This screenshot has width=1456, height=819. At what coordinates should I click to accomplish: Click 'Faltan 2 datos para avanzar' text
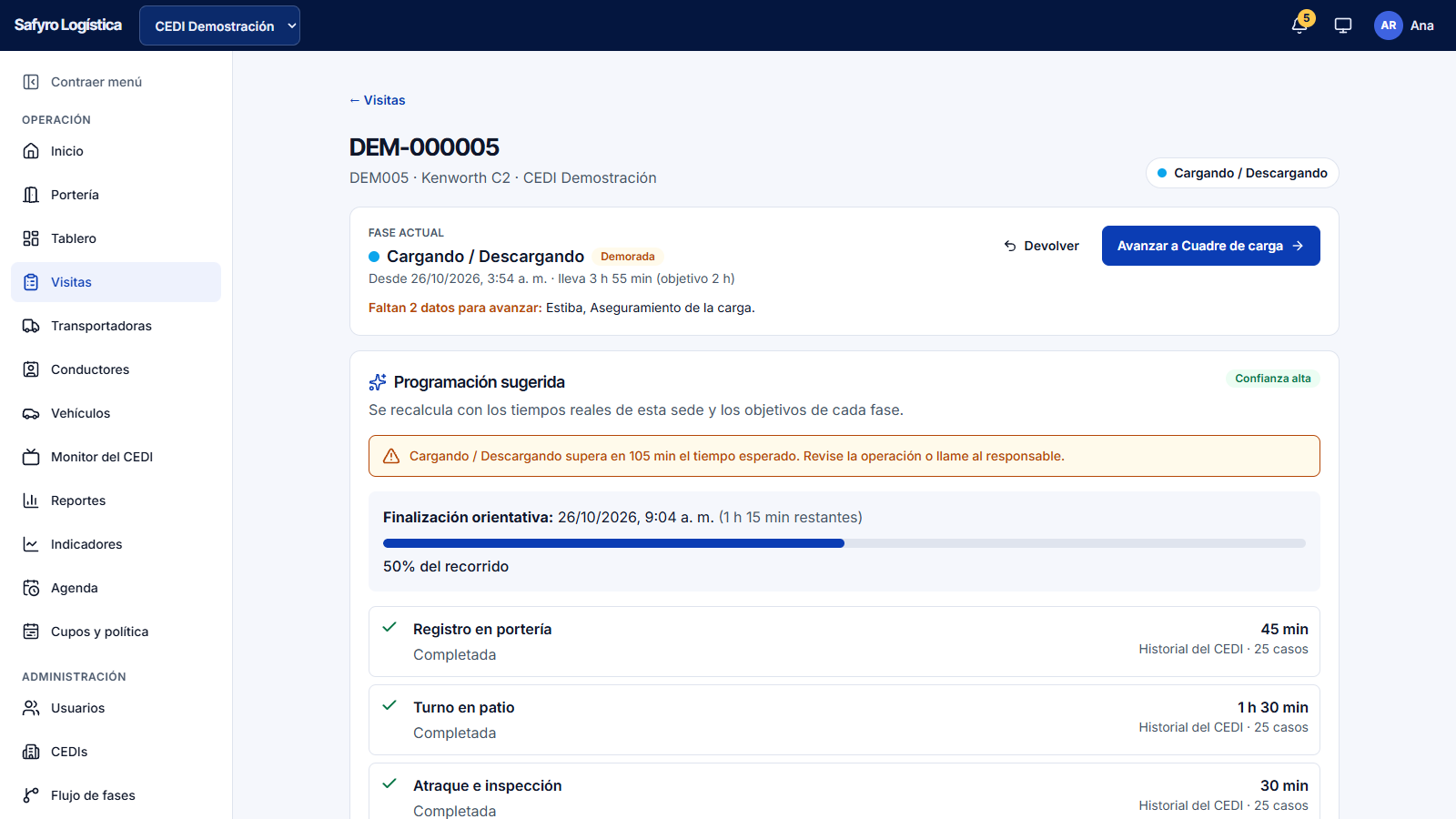(x=455, y=308)
